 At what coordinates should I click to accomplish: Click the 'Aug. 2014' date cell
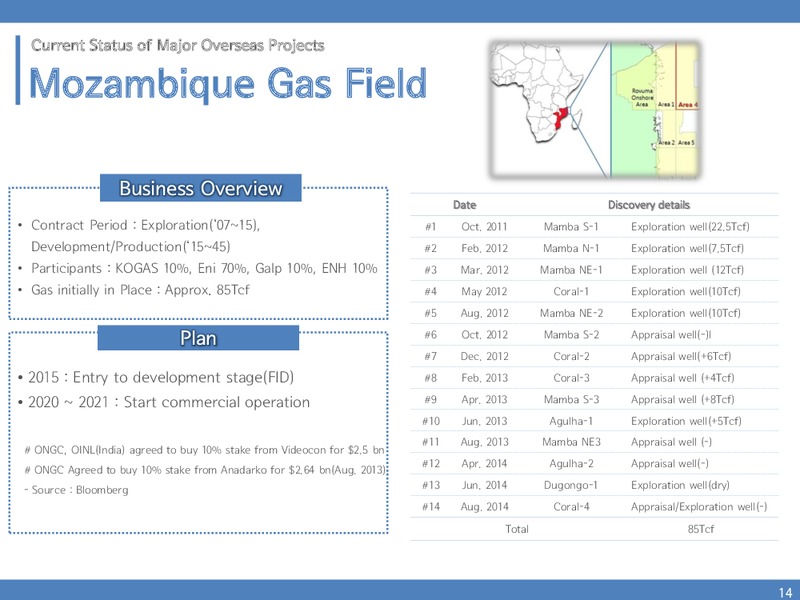pyautogui.click(x=484, y=507)
